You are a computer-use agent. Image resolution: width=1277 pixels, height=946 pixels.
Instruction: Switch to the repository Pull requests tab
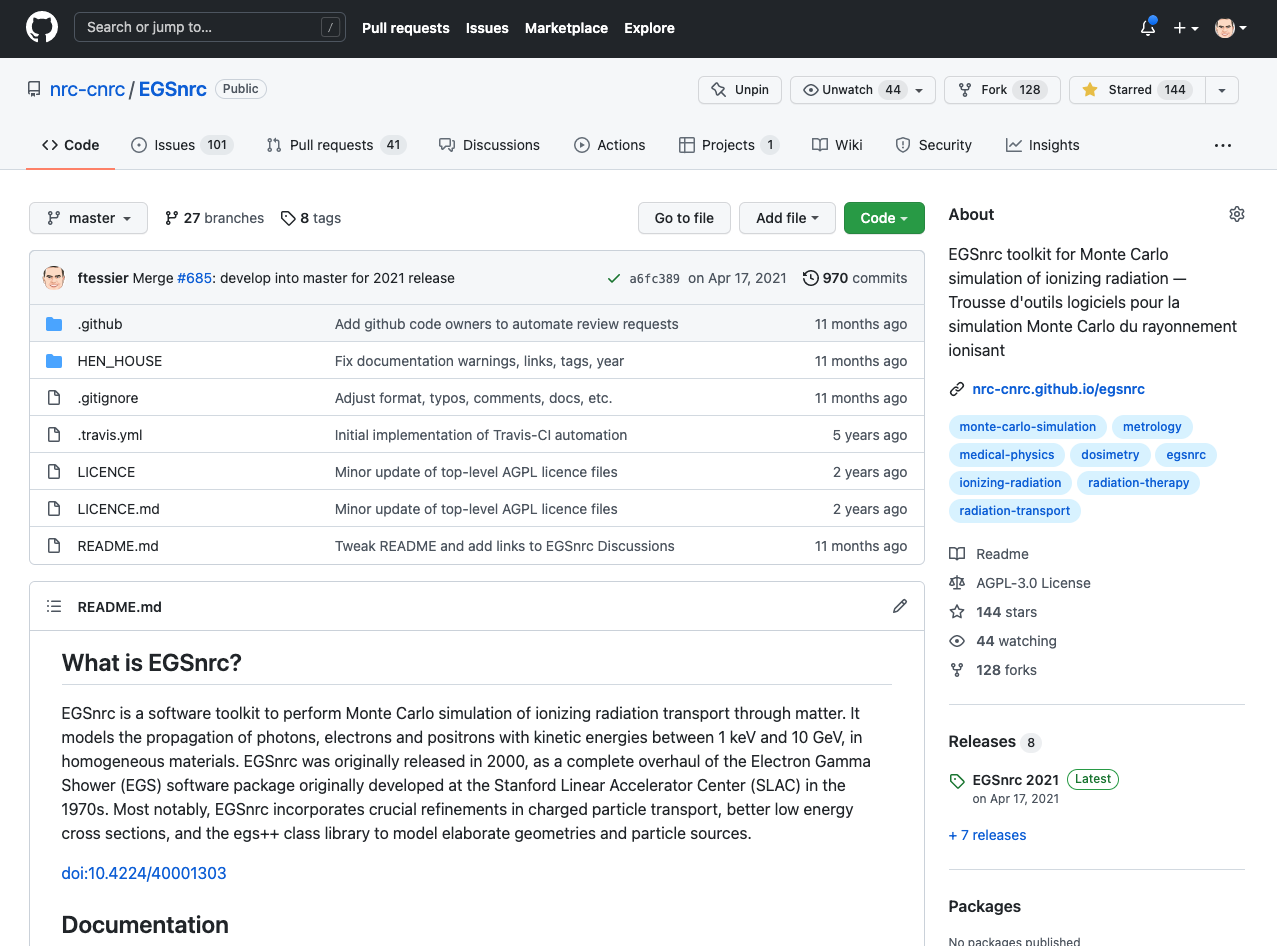[x=335, y=145]
